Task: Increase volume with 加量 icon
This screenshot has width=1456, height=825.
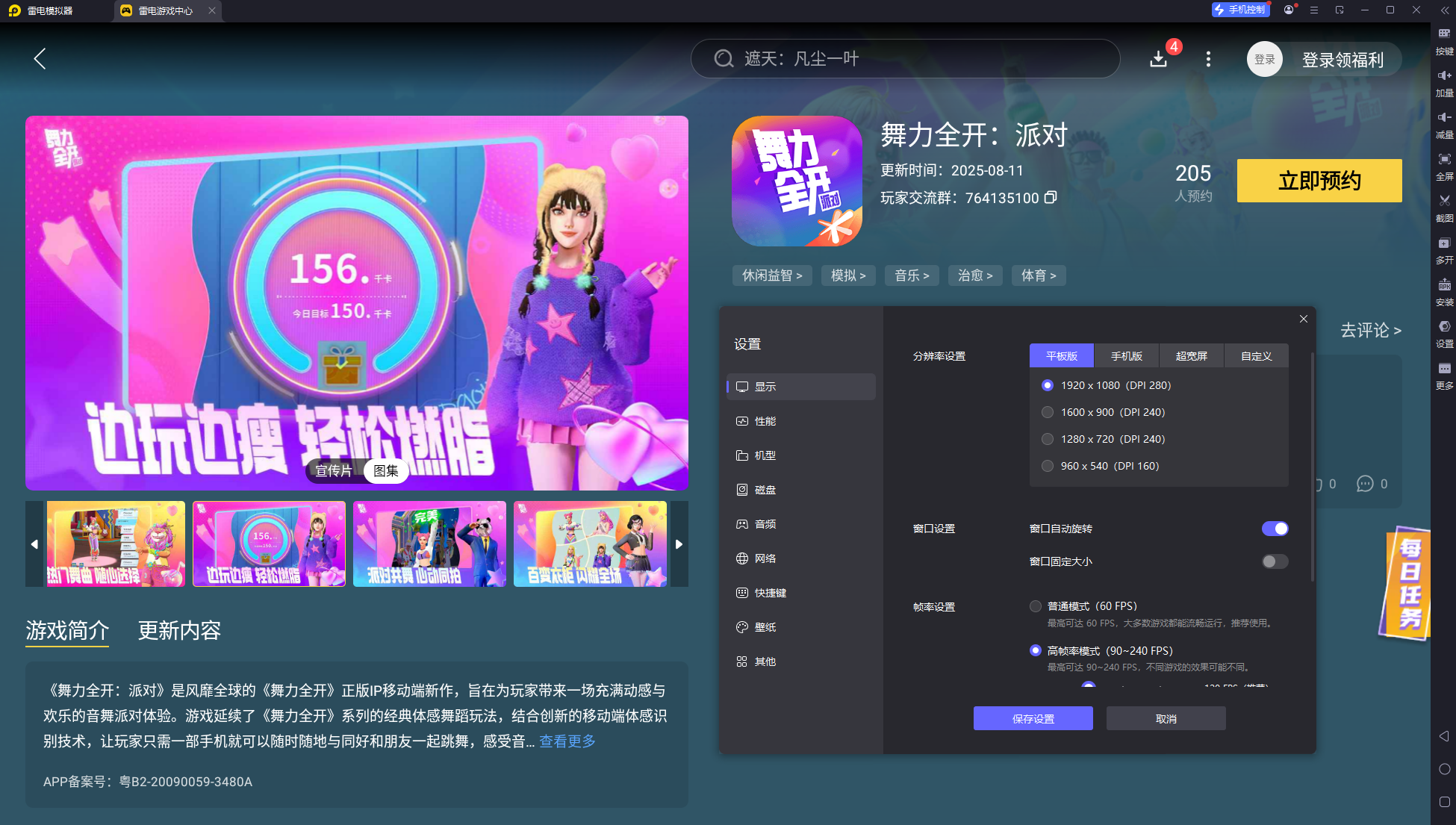Action: 1444,78
